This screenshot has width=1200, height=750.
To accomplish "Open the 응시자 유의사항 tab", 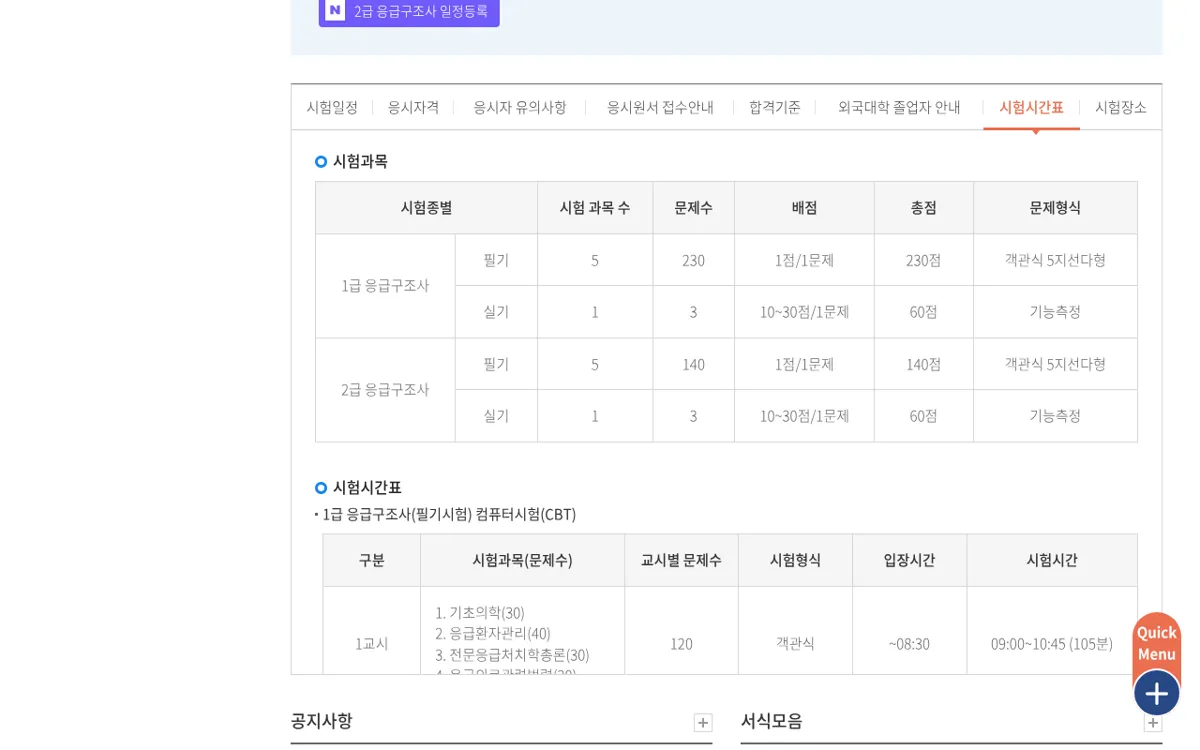I will pos(520,107).
